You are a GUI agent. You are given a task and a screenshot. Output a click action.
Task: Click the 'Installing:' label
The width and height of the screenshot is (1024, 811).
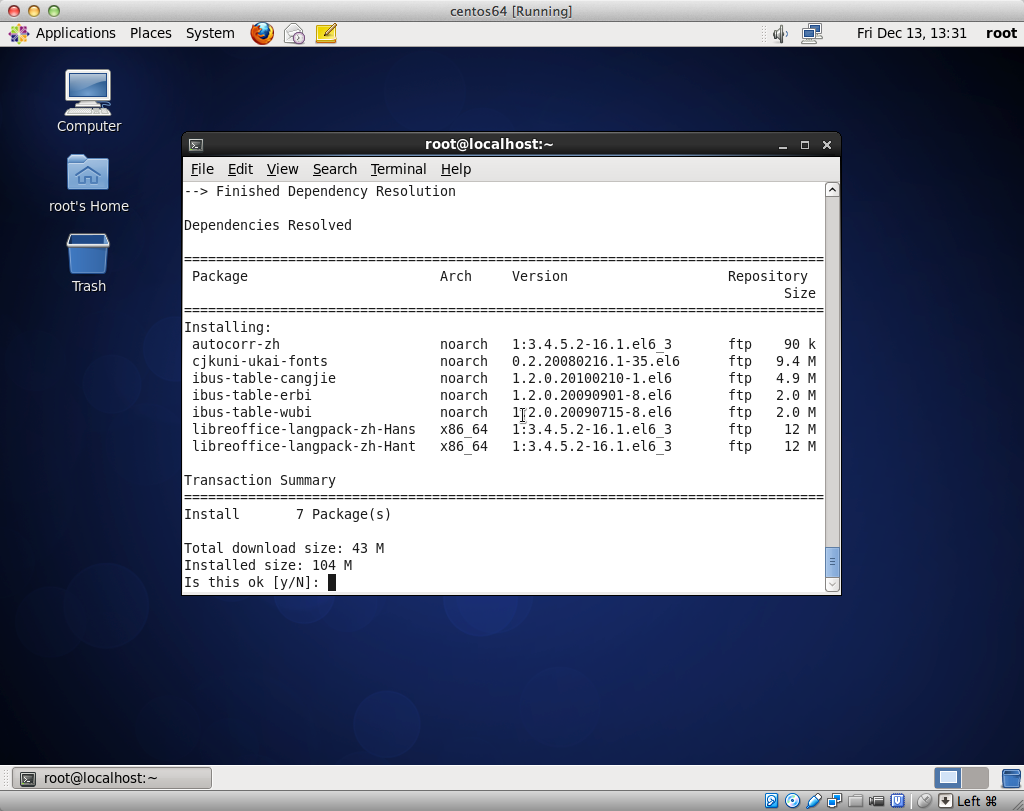pyautogui.click(x=227, y=328)
